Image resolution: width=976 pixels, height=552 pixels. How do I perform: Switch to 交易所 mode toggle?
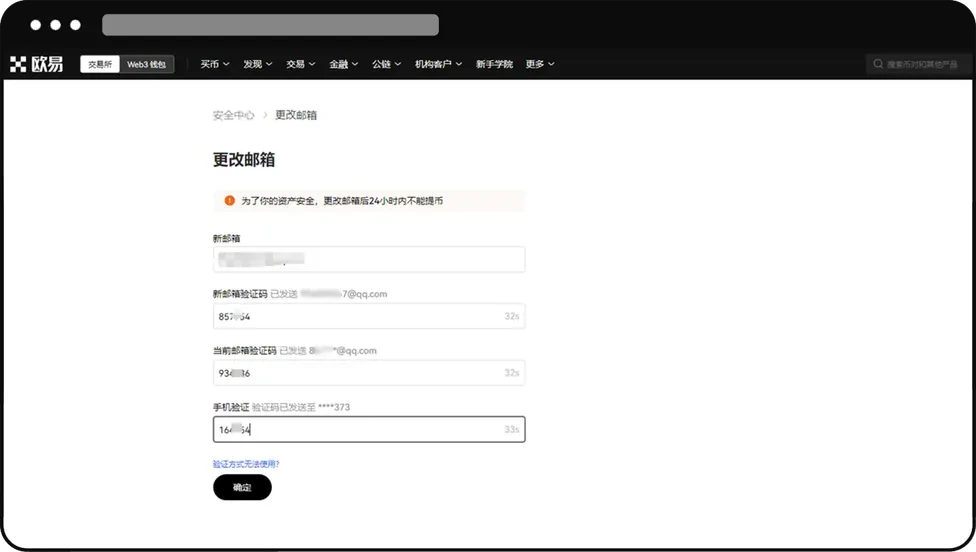101,64
